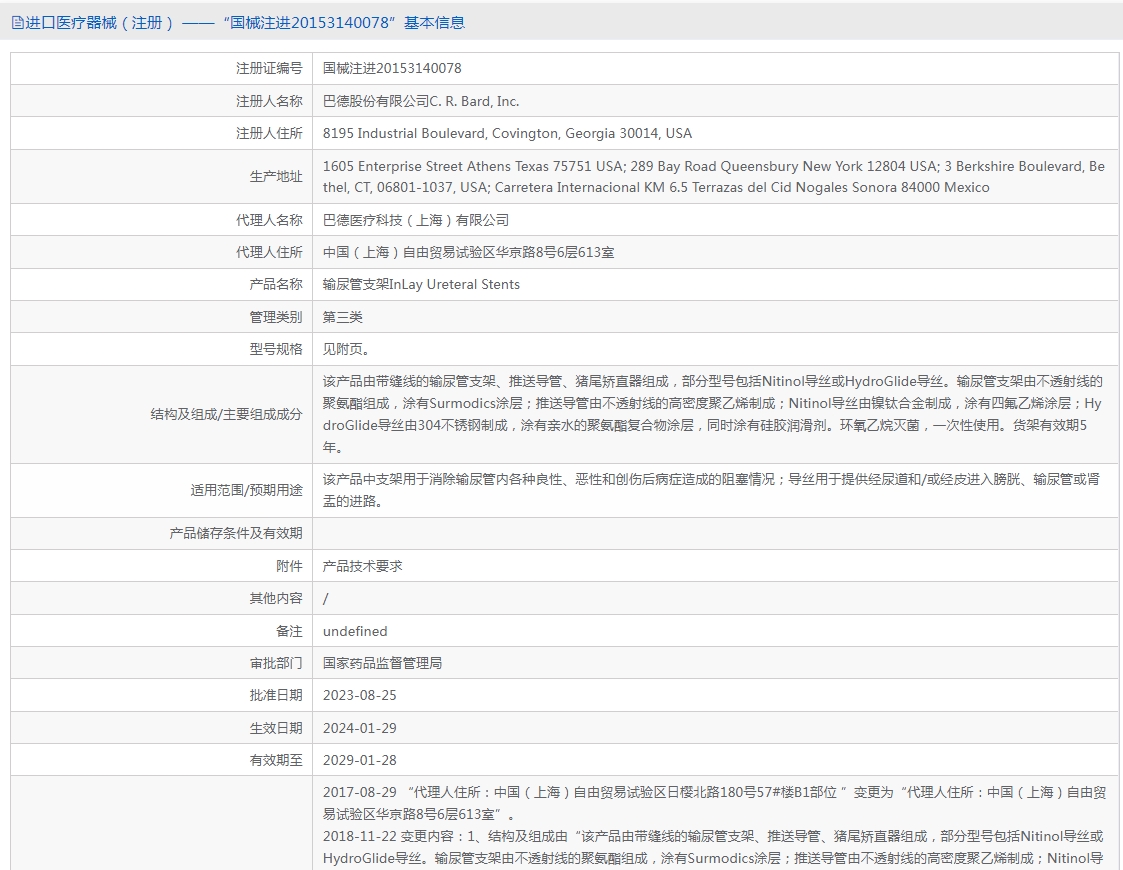Click change record dated 2017-08-29

pyautogui.click(x=714, y=803)
